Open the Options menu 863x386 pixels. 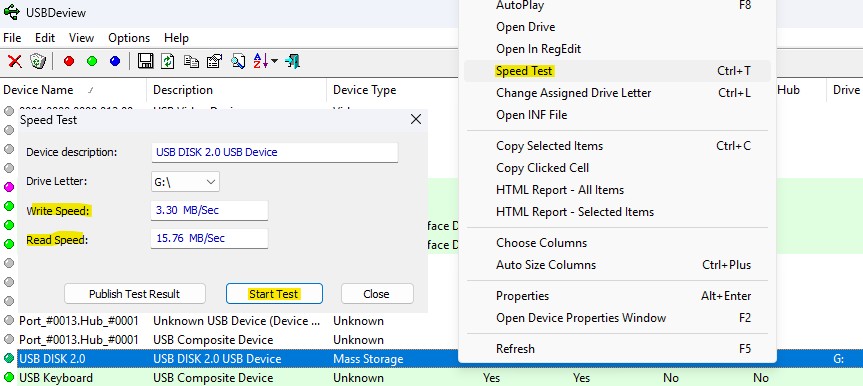[x=129, y=38]
